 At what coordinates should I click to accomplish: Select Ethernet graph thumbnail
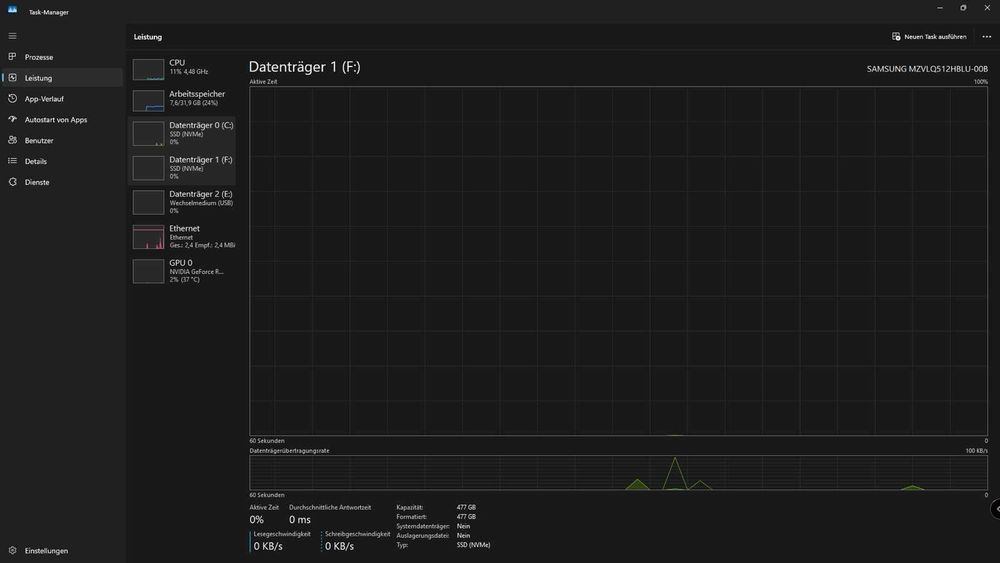(x=148, y=237)
